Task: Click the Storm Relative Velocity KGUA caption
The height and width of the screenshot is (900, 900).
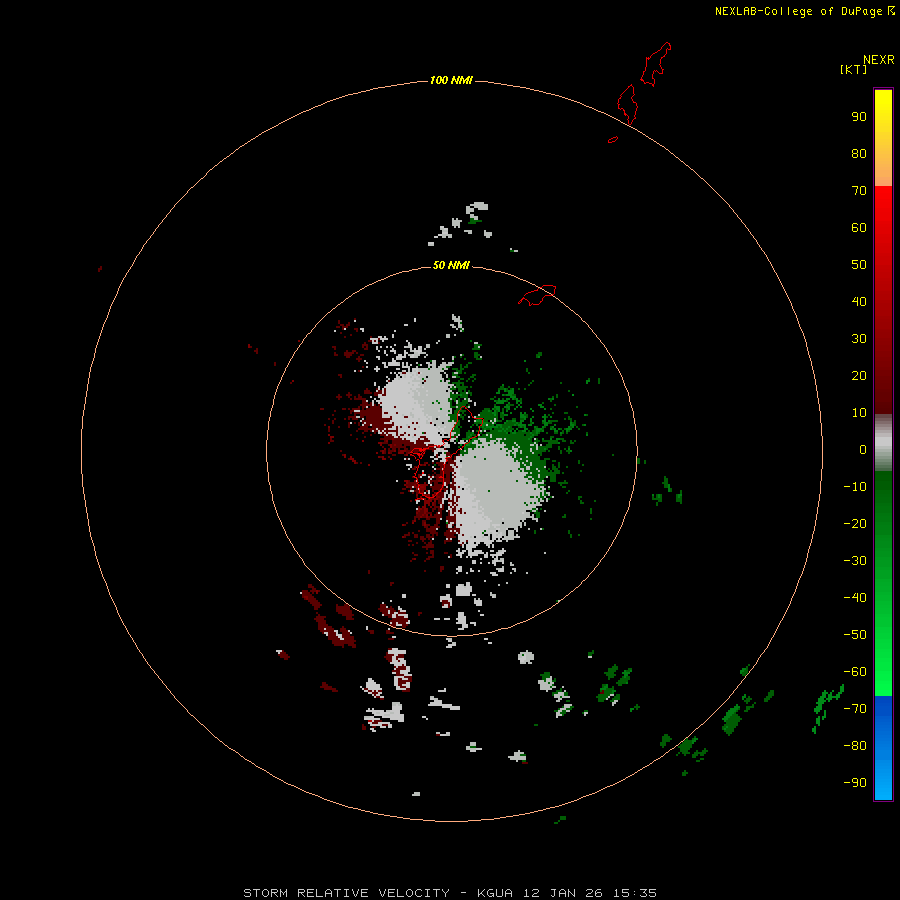Action: (x=450, y=893)
